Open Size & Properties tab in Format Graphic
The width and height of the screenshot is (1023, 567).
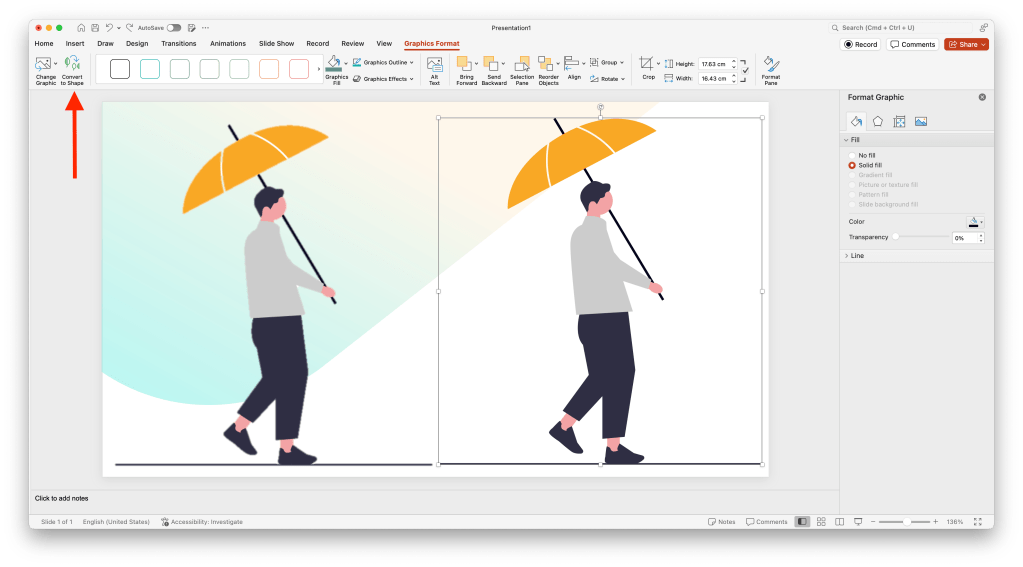click(899, 121)
